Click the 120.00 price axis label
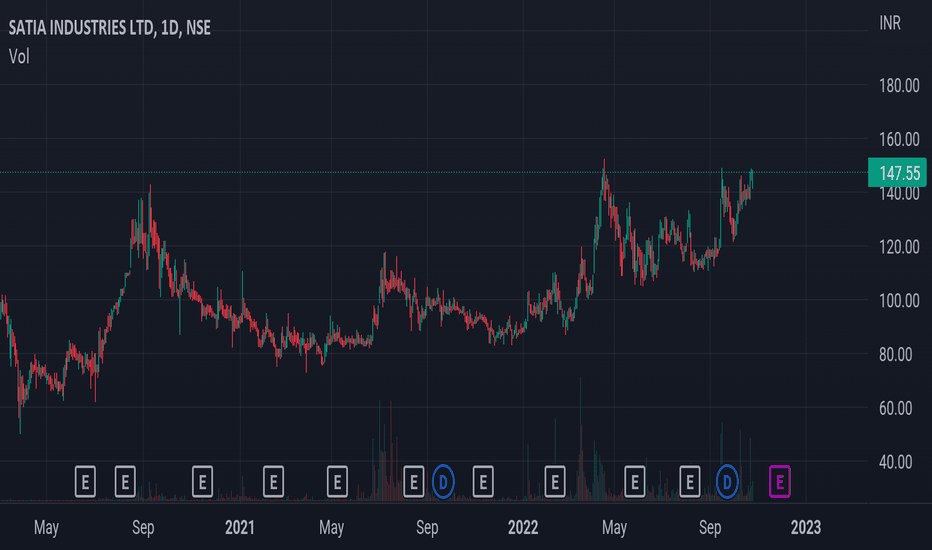Viewport: 932px width, 550px height. [899, 247]
